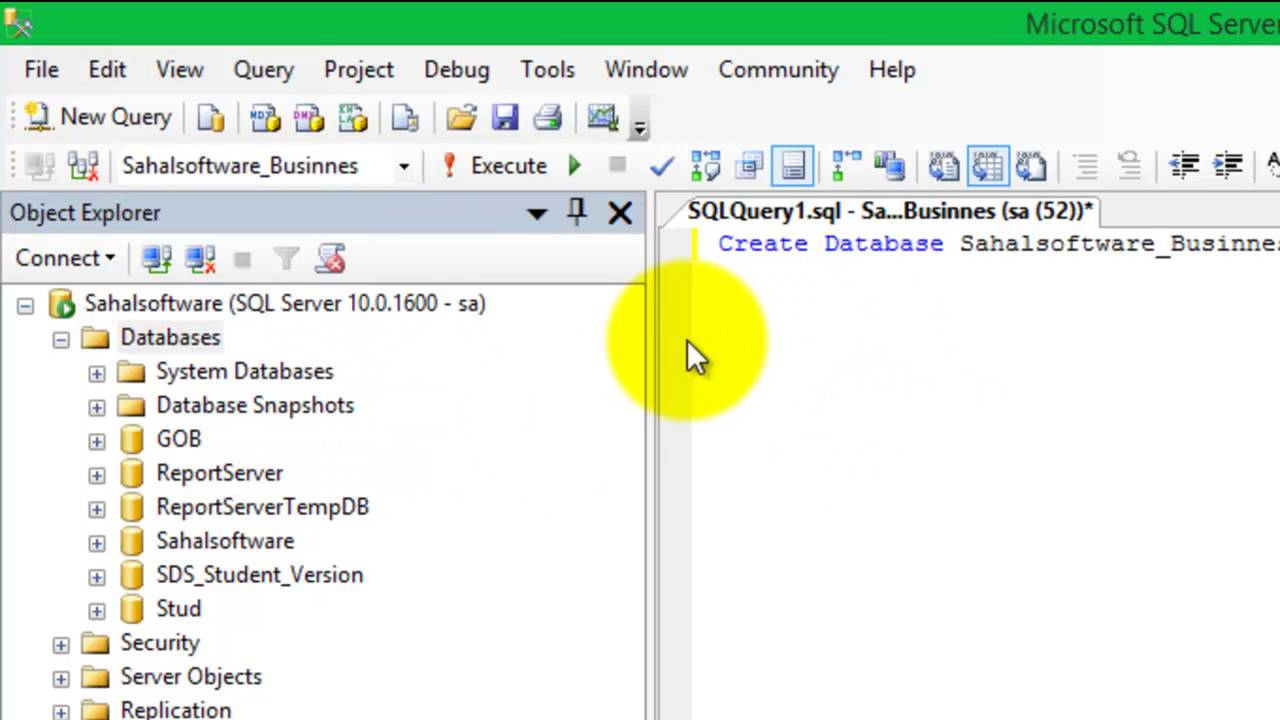Open an Analysis Services DMX Query
This screenshot has width=1280, height=720.
309,117
